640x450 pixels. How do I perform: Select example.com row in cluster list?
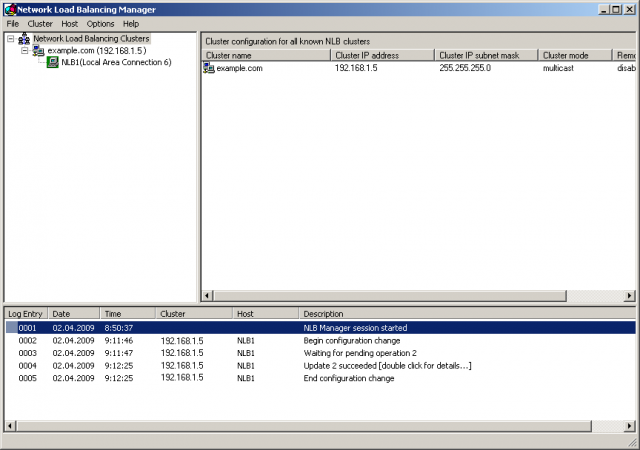point(418,68)
